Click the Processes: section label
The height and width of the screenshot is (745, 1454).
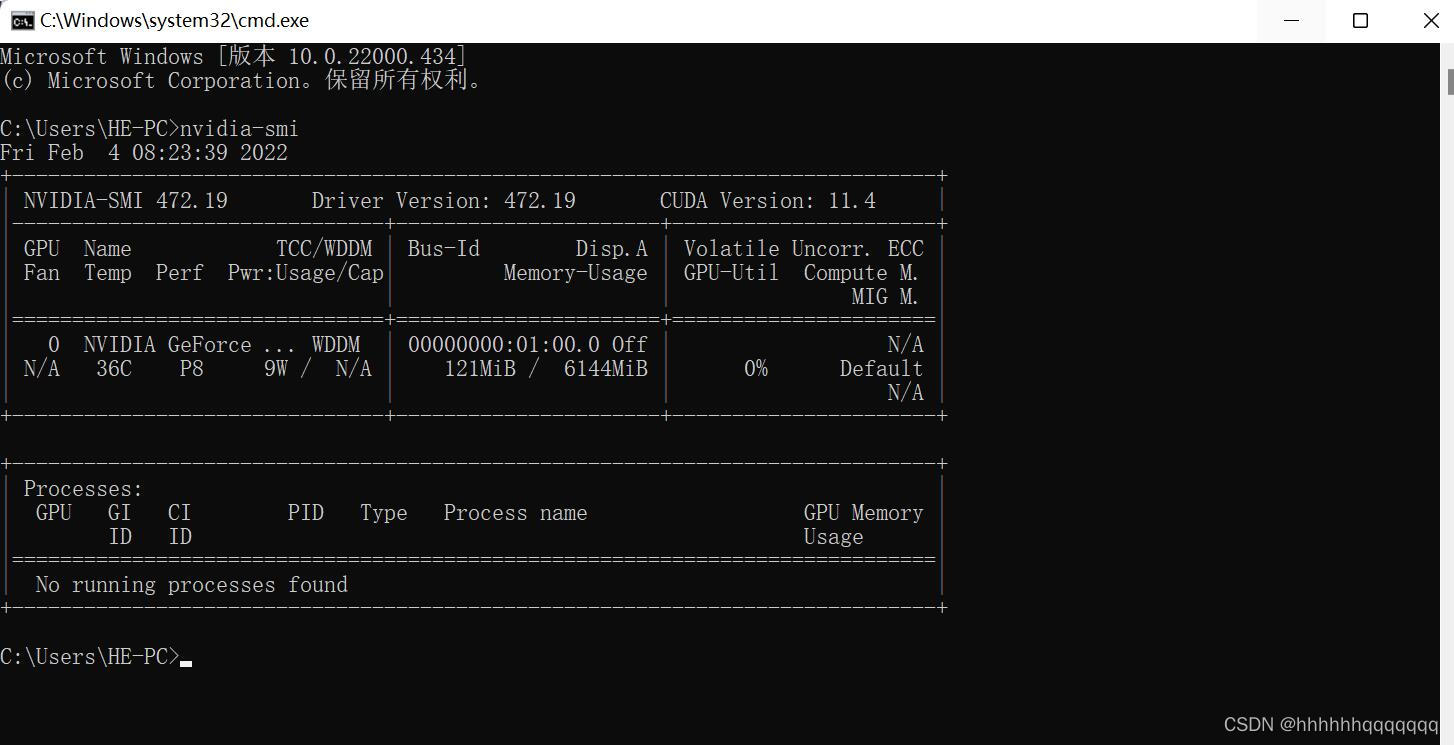click(x=84, y=489)
